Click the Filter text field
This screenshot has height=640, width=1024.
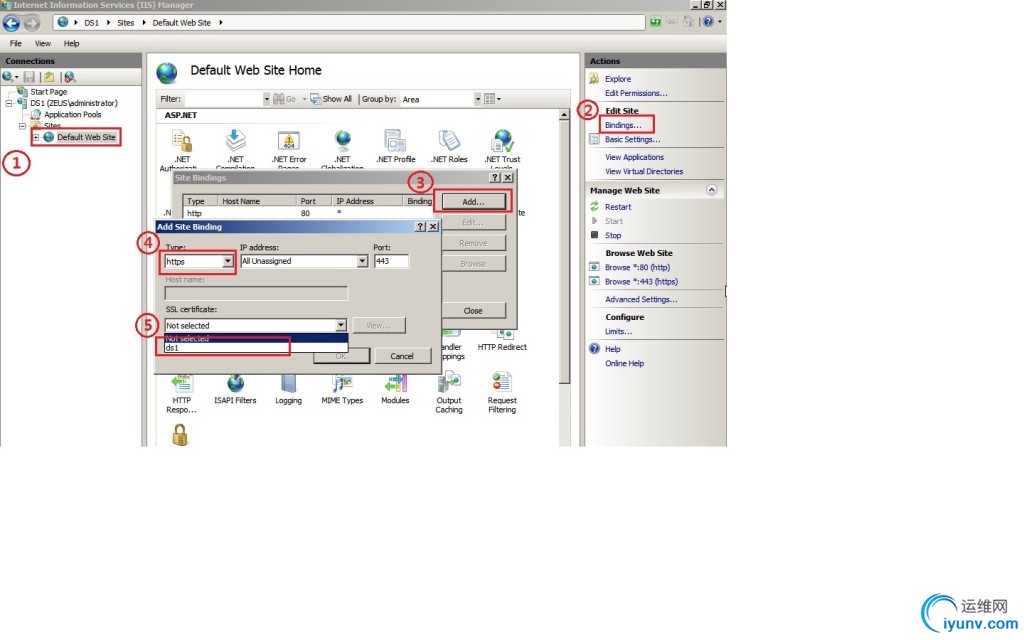pos(223,99)
